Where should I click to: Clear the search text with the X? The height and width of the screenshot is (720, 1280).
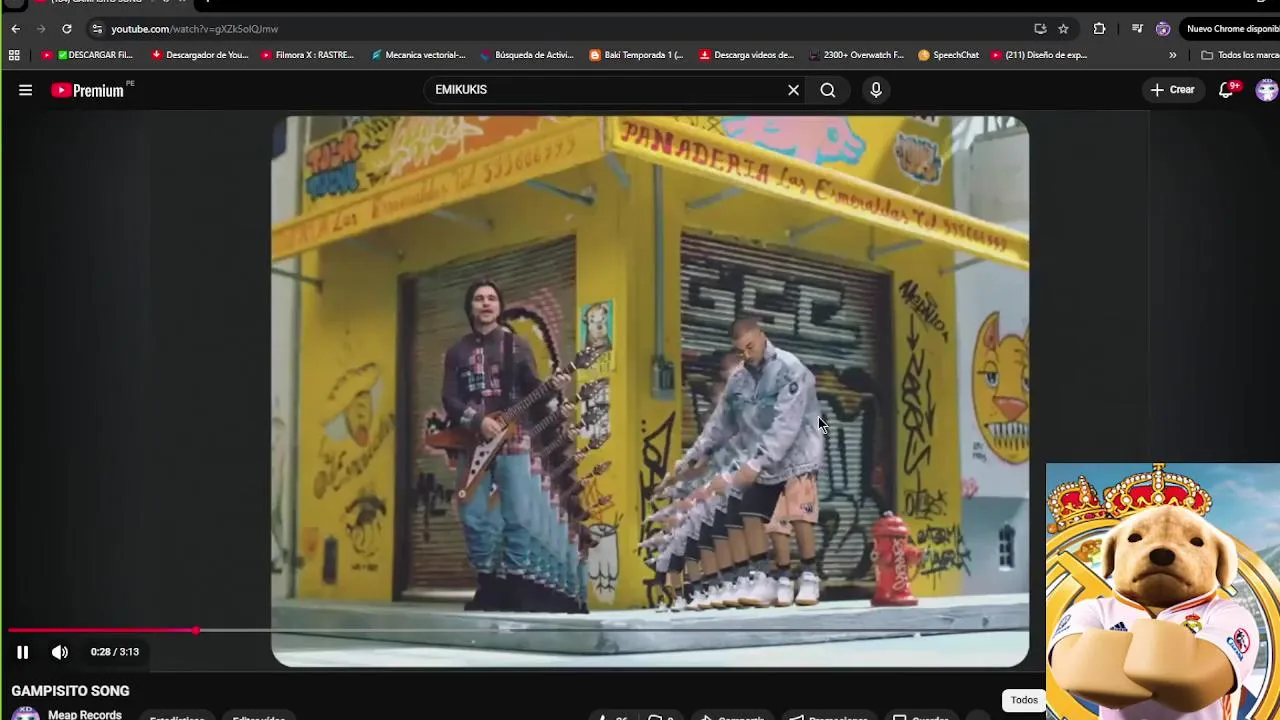(793, 90)
